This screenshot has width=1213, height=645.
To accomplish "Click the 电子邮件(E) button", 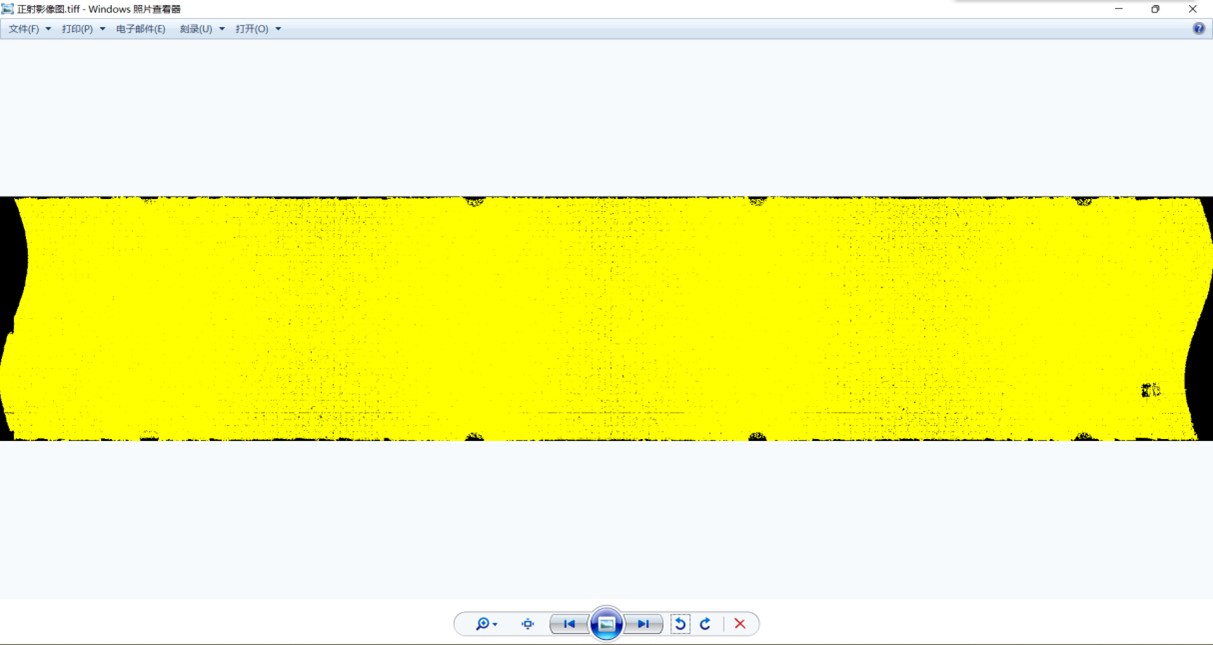I will (x=141, y=29).
